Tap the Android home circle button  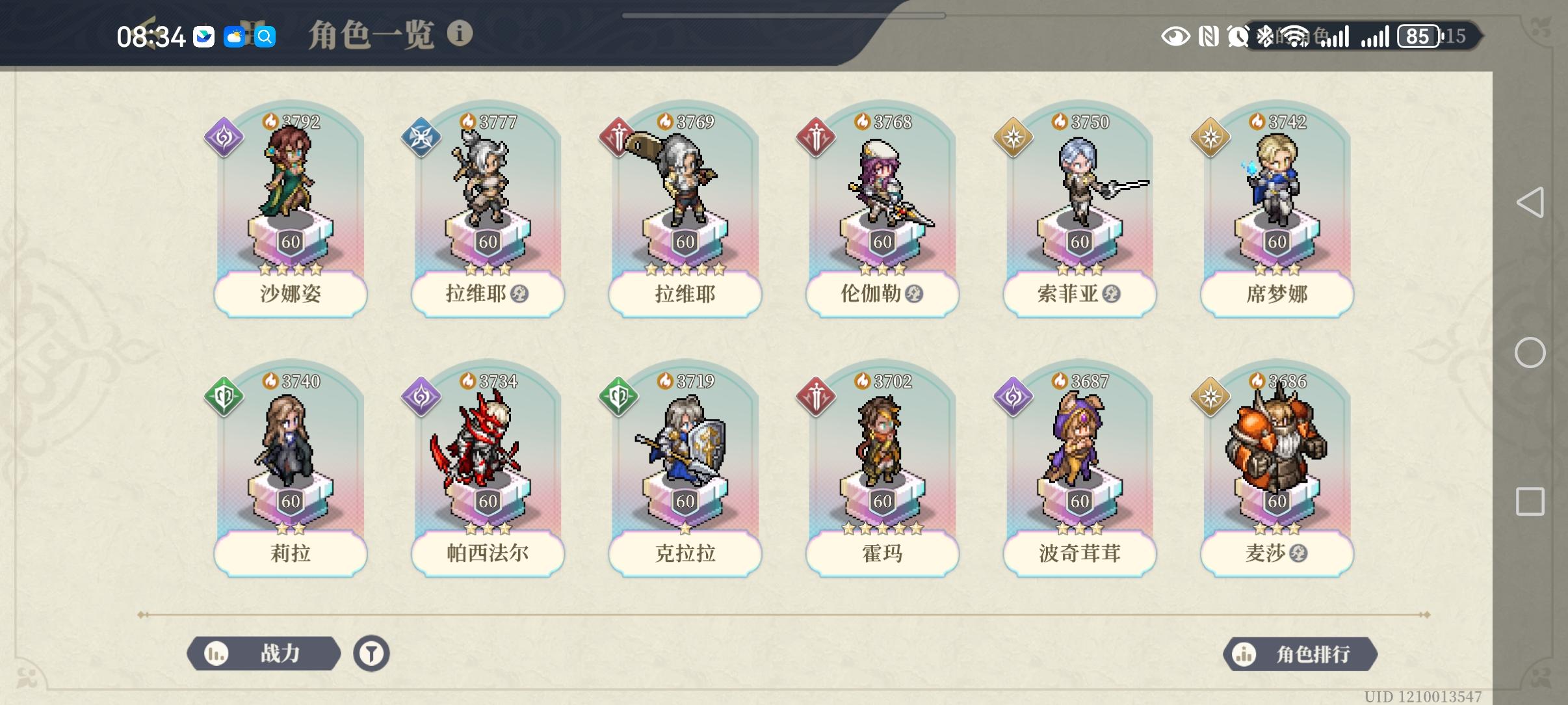(1530, 352)
